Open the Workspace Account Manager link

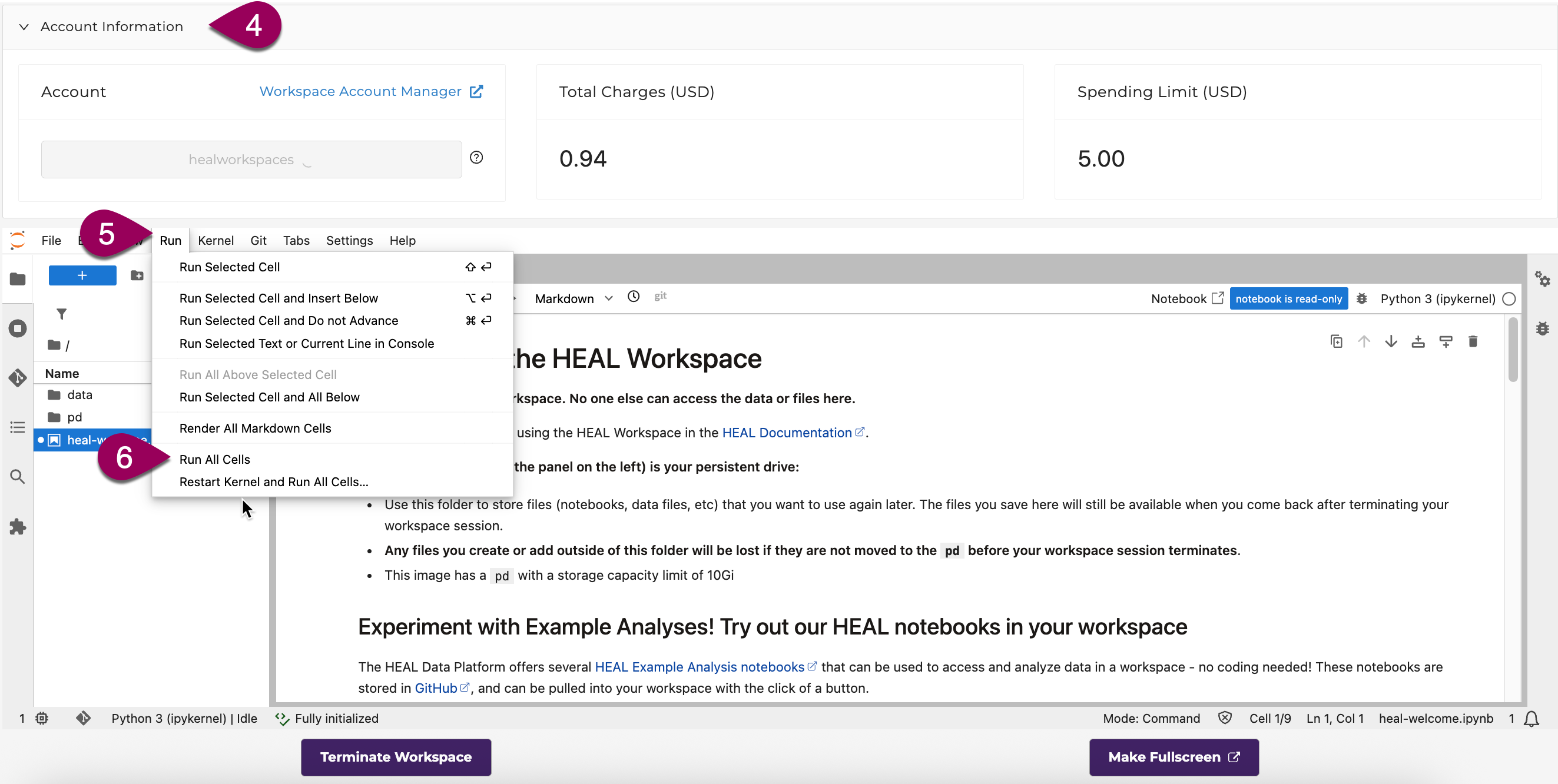coord(372,91)
